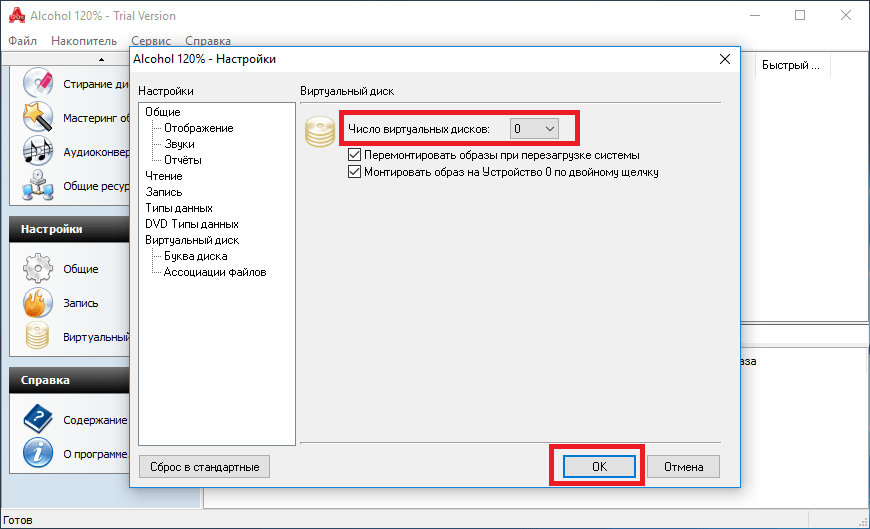Click the erase disc icon in sidebar
Viewport: 870px width, 529px height.
click(38, 83)
